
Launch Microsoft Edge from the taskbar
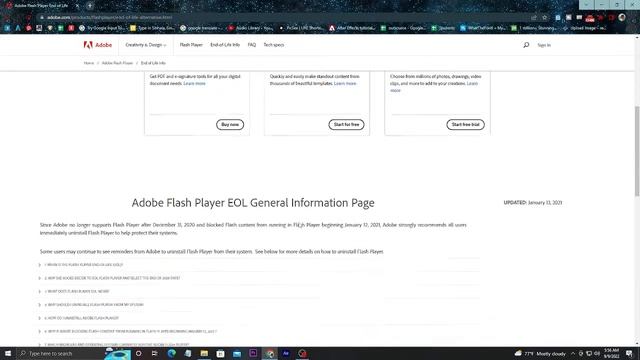pos(171,353)
